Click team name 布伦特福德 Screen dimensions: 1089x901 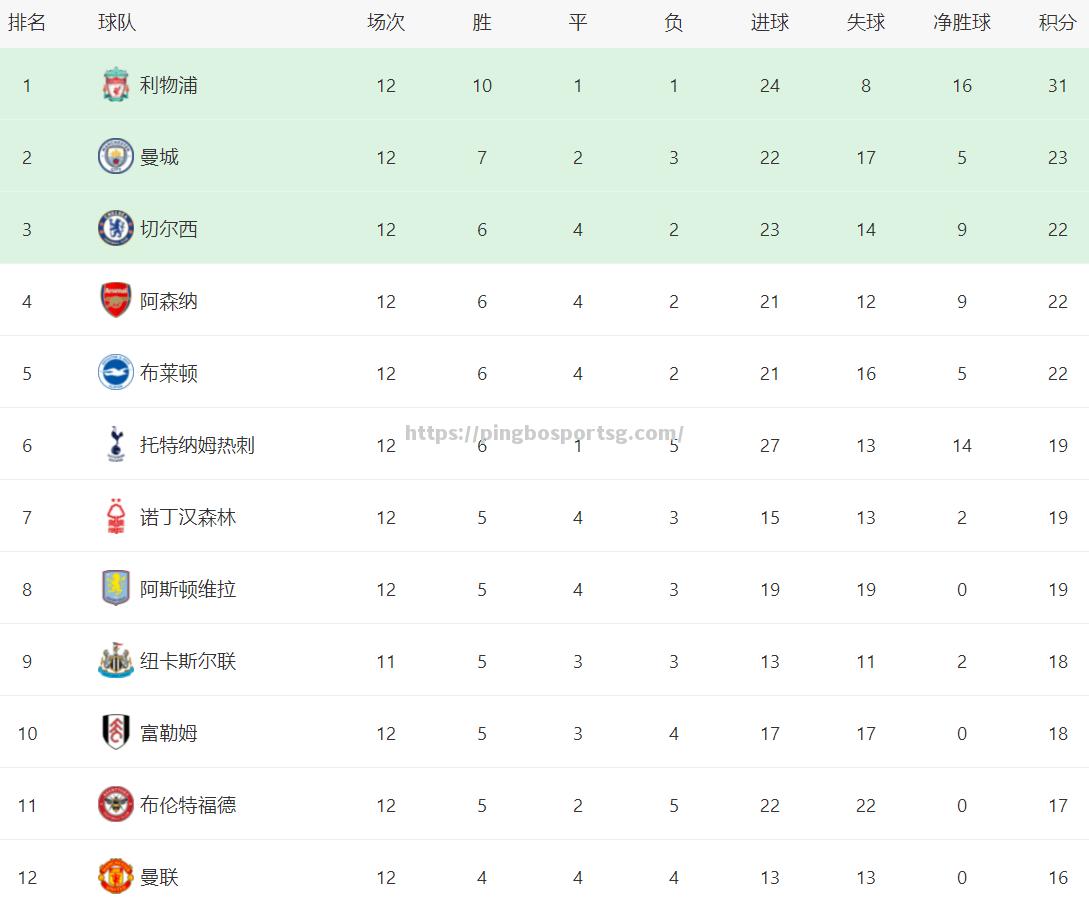(x=188, y=805)
